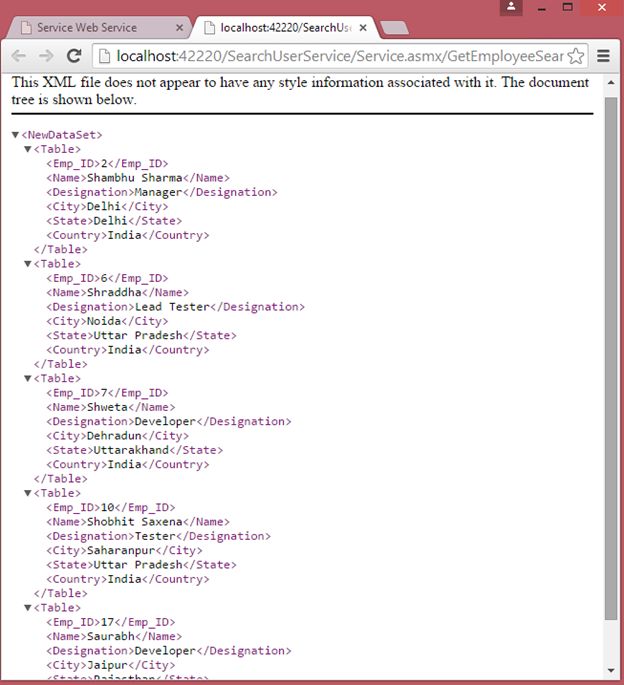Open the Chrome hamburger menu
The width and height of the screenshot is (624, 685).
point(603,56)
